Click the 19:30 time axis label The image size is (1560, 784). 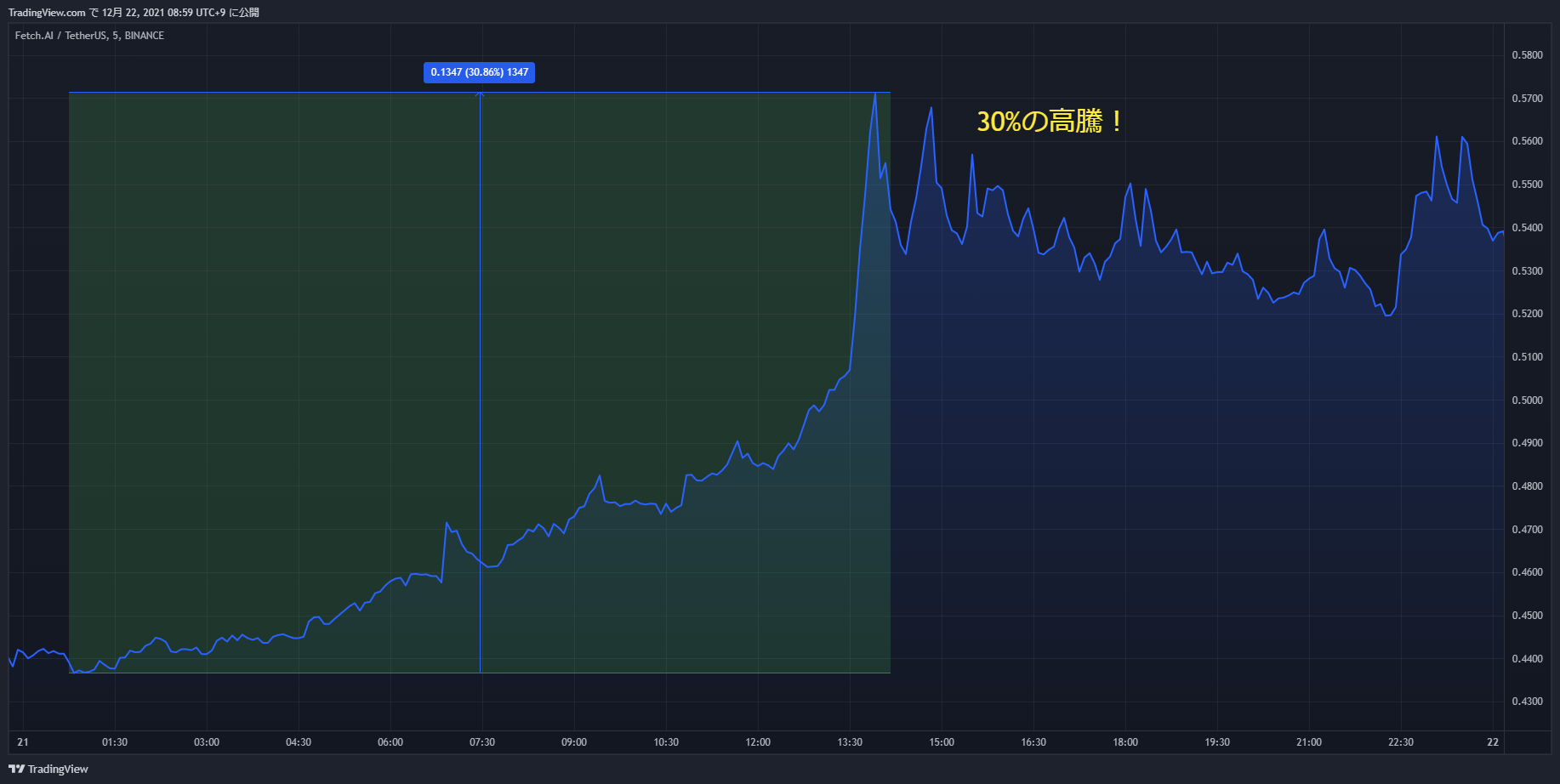[1217, 742]
